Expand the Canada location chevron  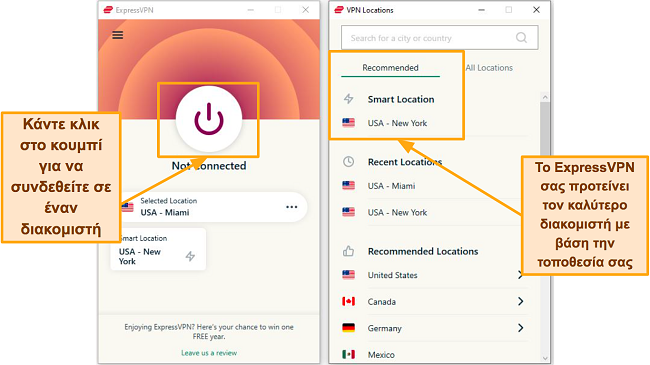tap(521, 302)
